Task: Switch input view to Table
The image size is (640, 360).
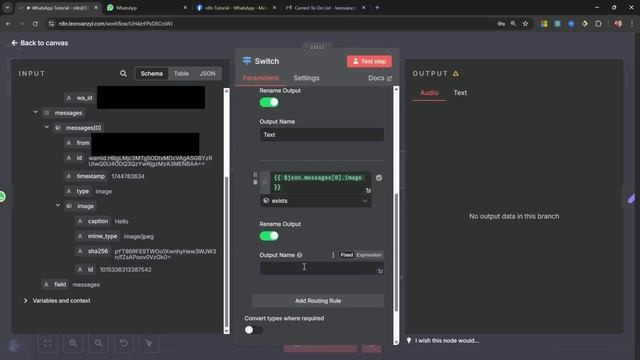Action: 181,73
